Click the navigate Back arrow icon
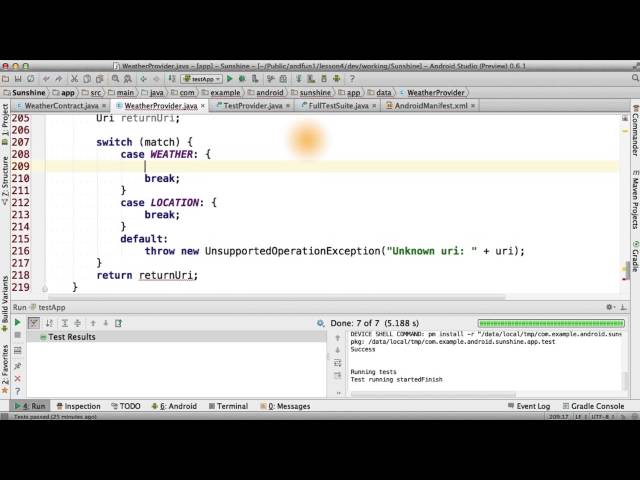640x480 pixels. coord(143,79)
